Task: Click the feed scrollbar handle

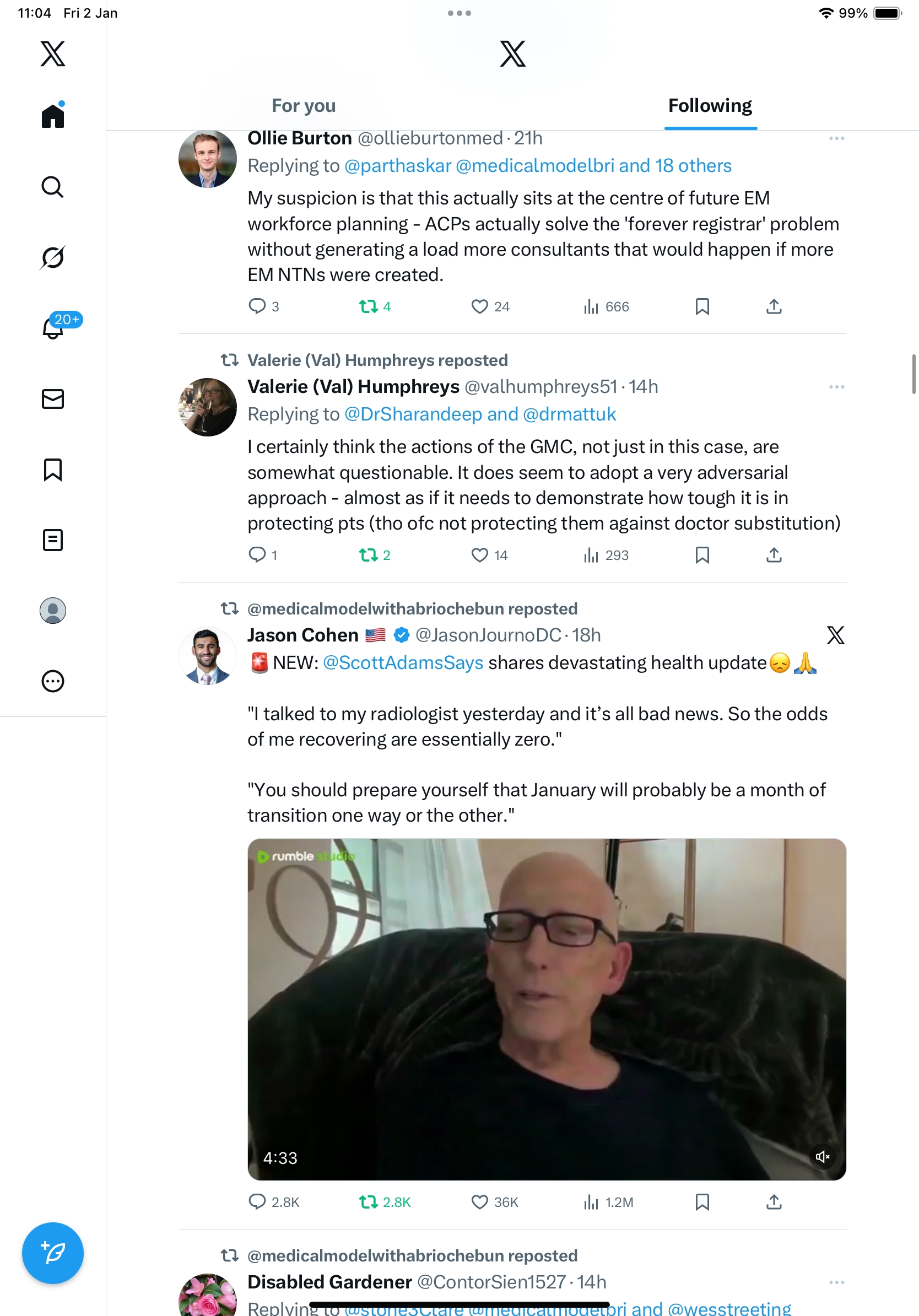Action: 913,374
